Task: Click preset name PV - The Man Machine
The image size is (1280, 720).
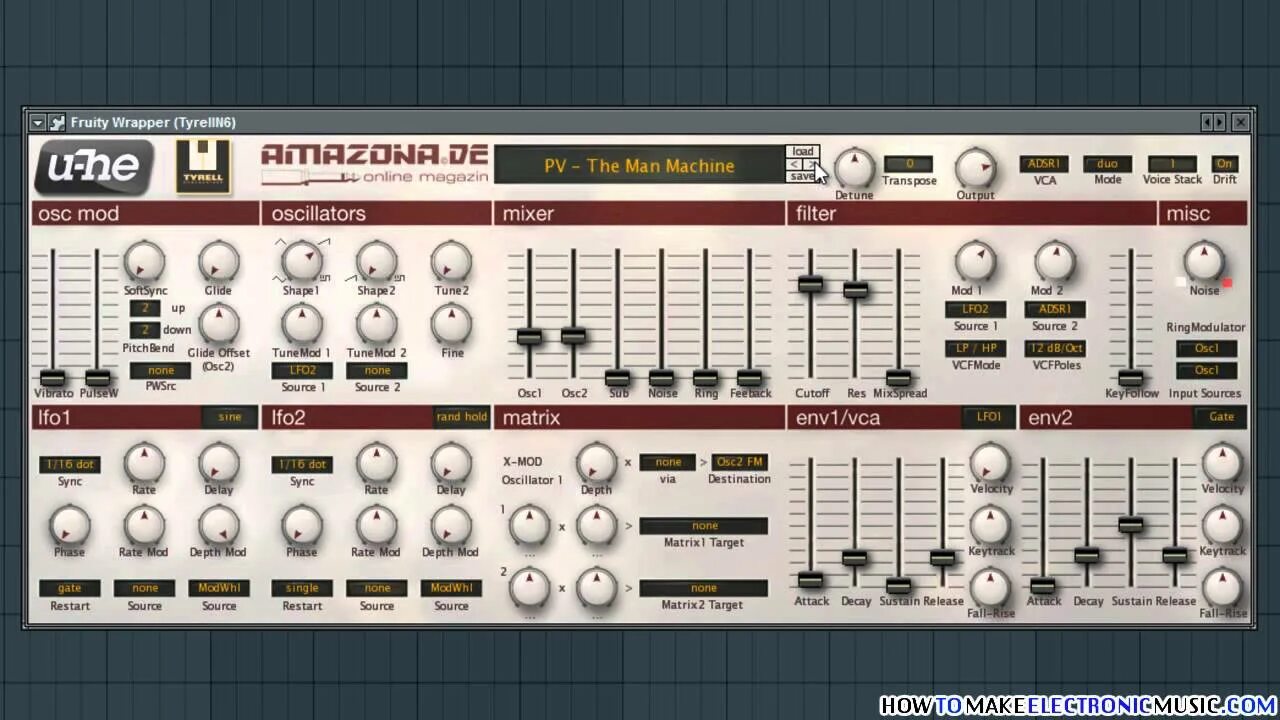Action: (639, 166)
